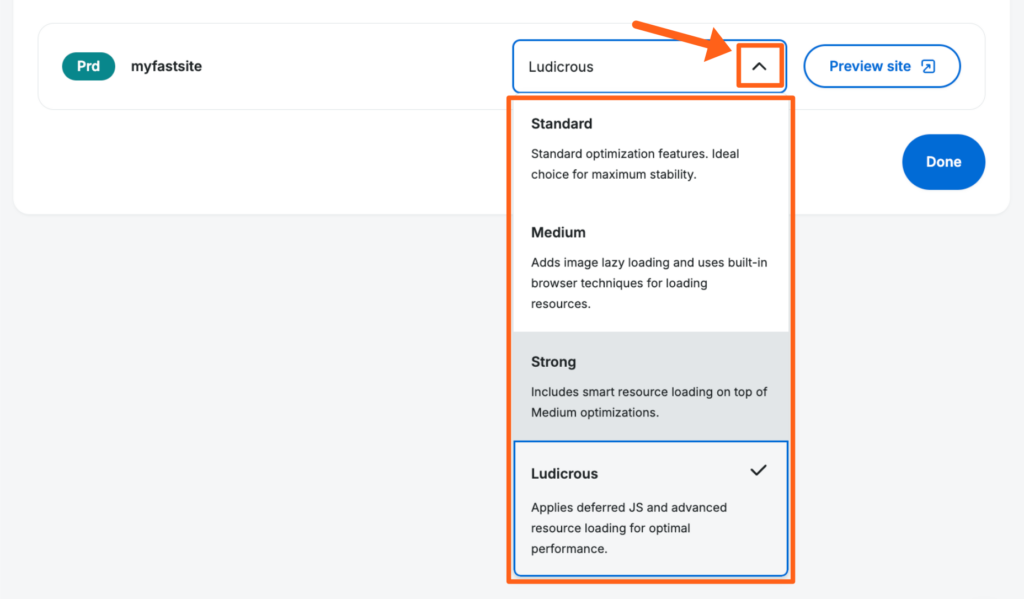Click the "Applies deferred JS" description text

point(629,528)
